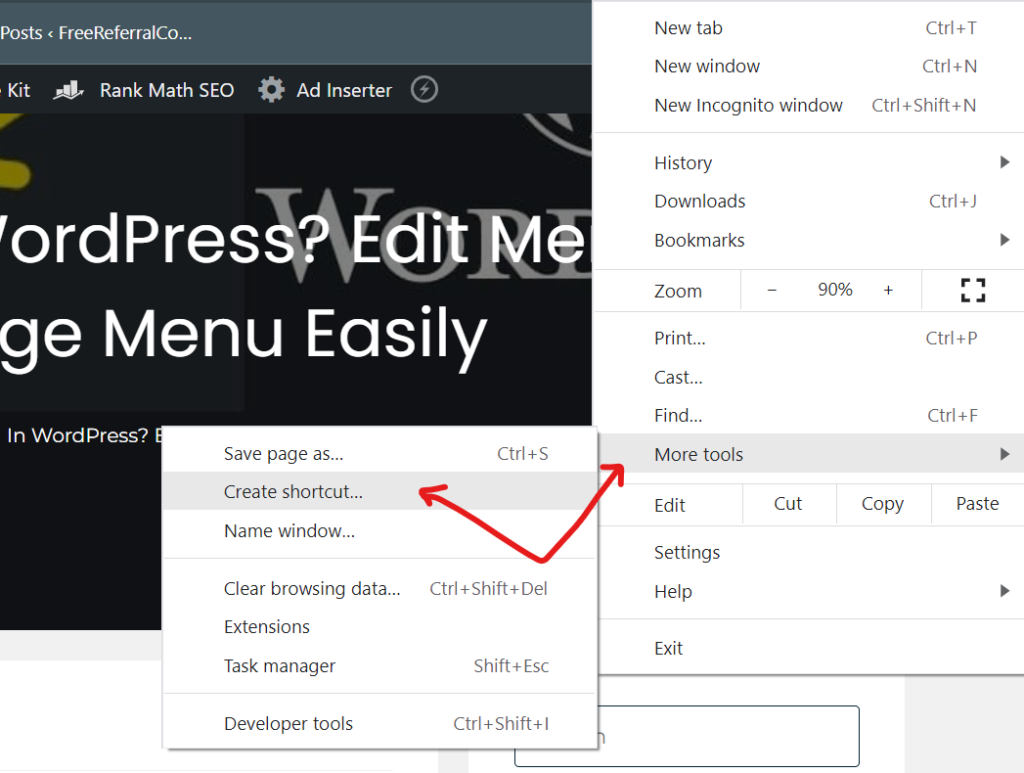
Task: Open the Task manager
Action: click(279, 666)
